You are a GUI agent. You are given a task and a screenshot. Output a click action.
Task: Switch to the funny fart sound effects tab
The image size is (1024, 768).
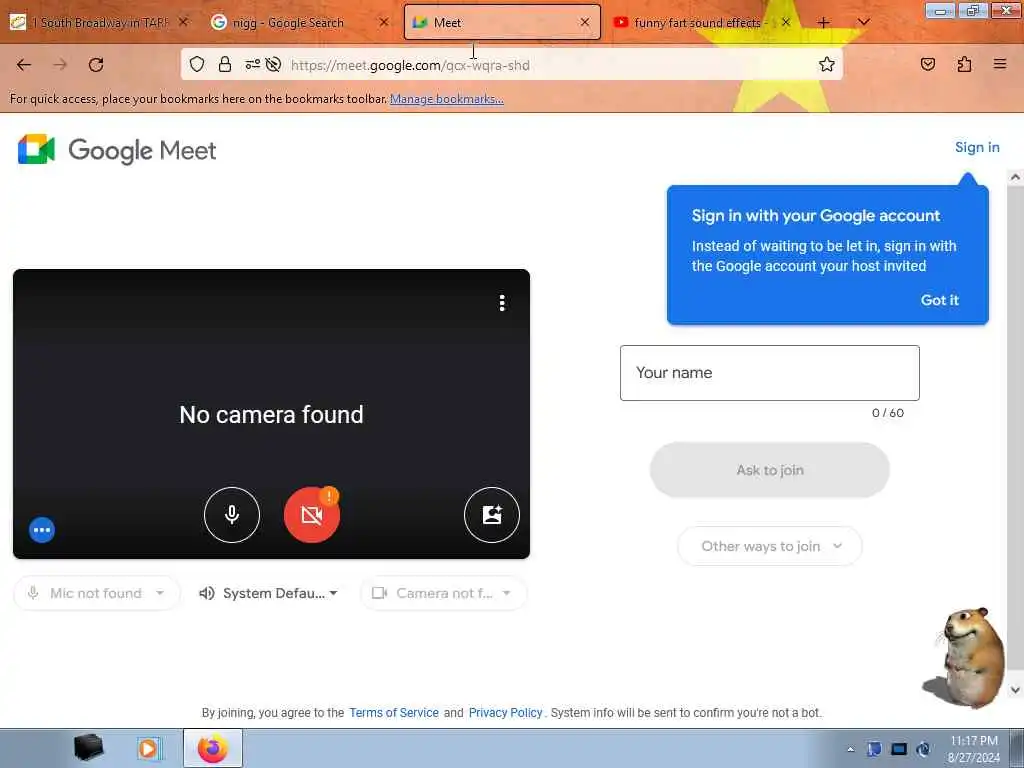702,22
